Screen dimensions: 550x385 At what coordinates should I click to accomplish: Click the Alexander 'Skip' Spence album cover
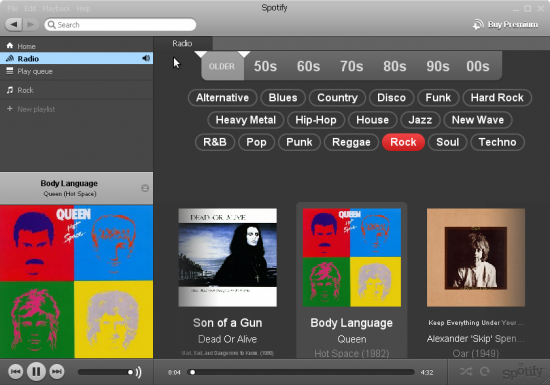point(476,257)
